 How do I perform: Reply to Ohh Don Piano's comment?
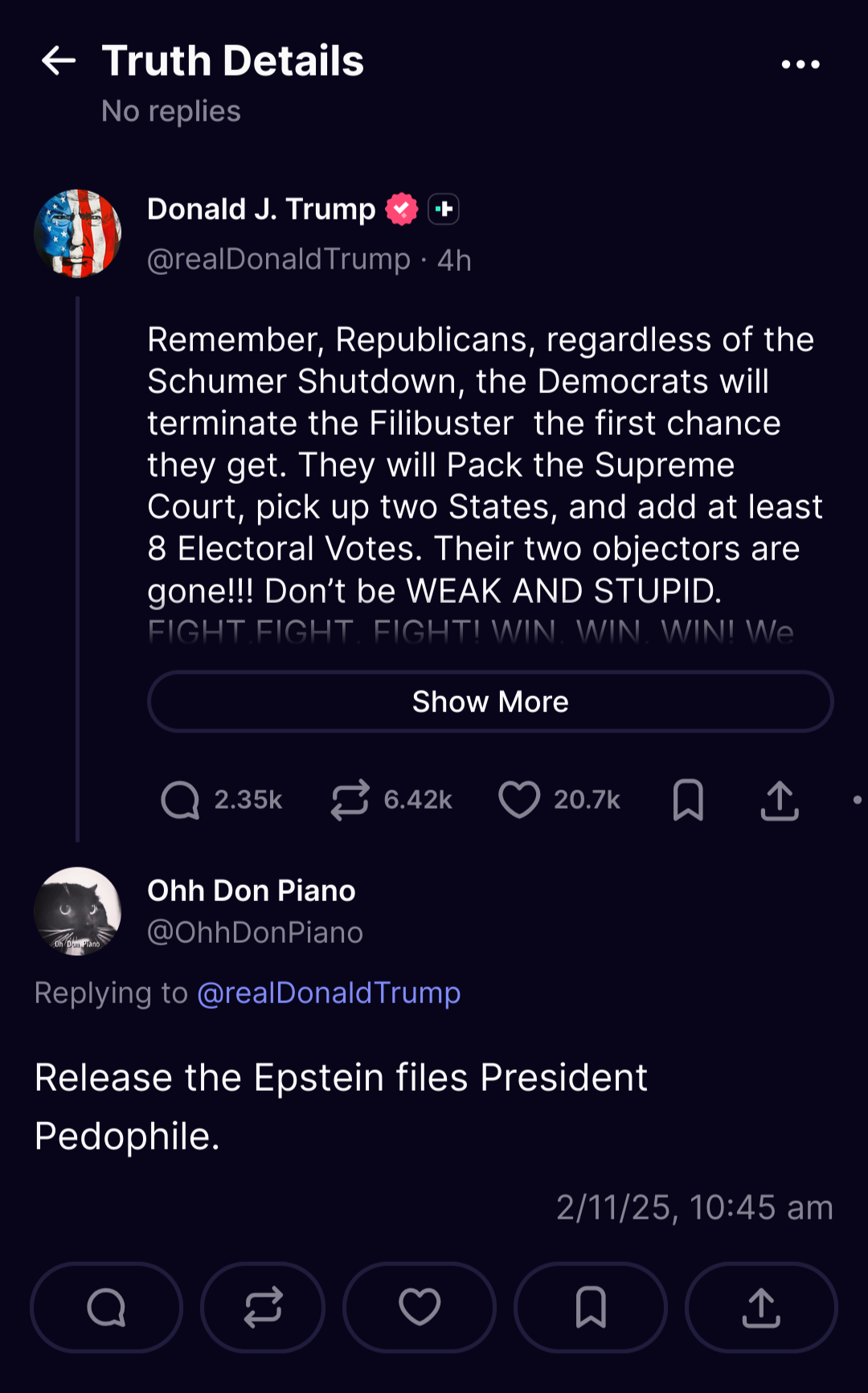click(x=106, y=1307)
